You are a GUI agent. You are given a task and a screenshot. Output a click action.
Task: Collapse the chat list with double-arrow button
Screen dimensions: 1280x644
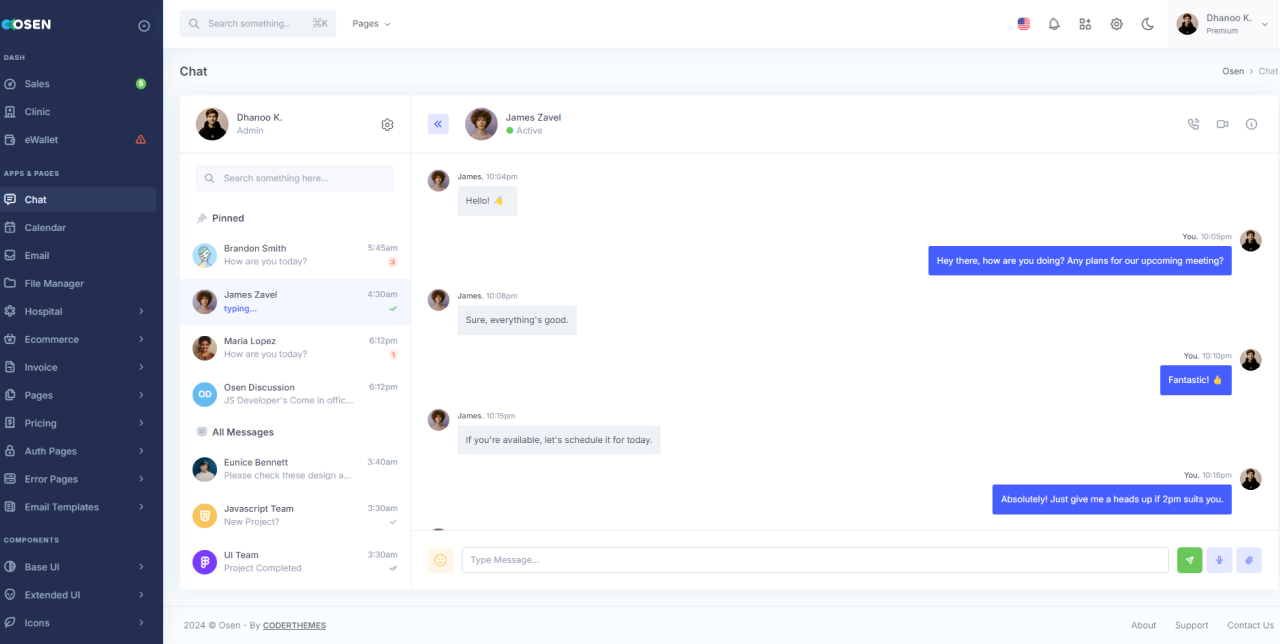(x=438, y=124)
